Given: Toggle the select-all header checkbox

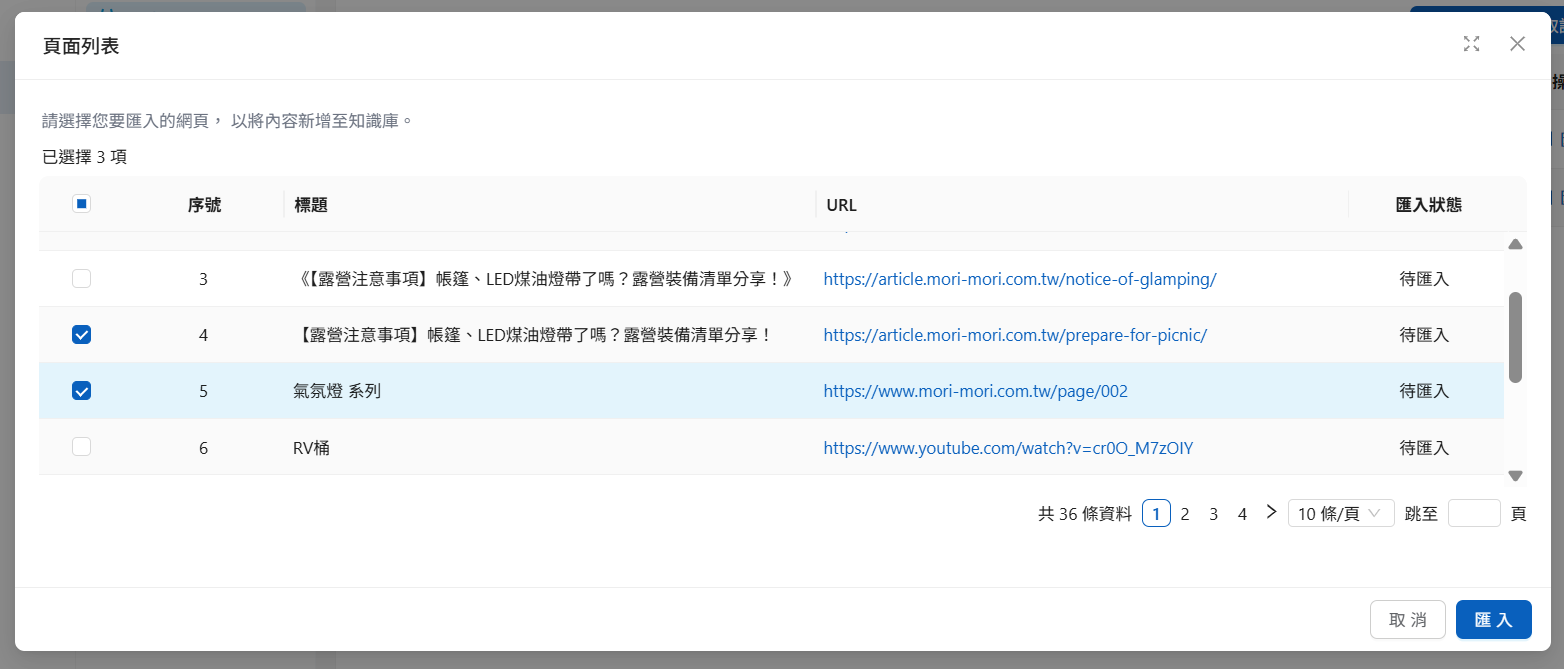Looking at the screenshot, I should click(82, 204).
